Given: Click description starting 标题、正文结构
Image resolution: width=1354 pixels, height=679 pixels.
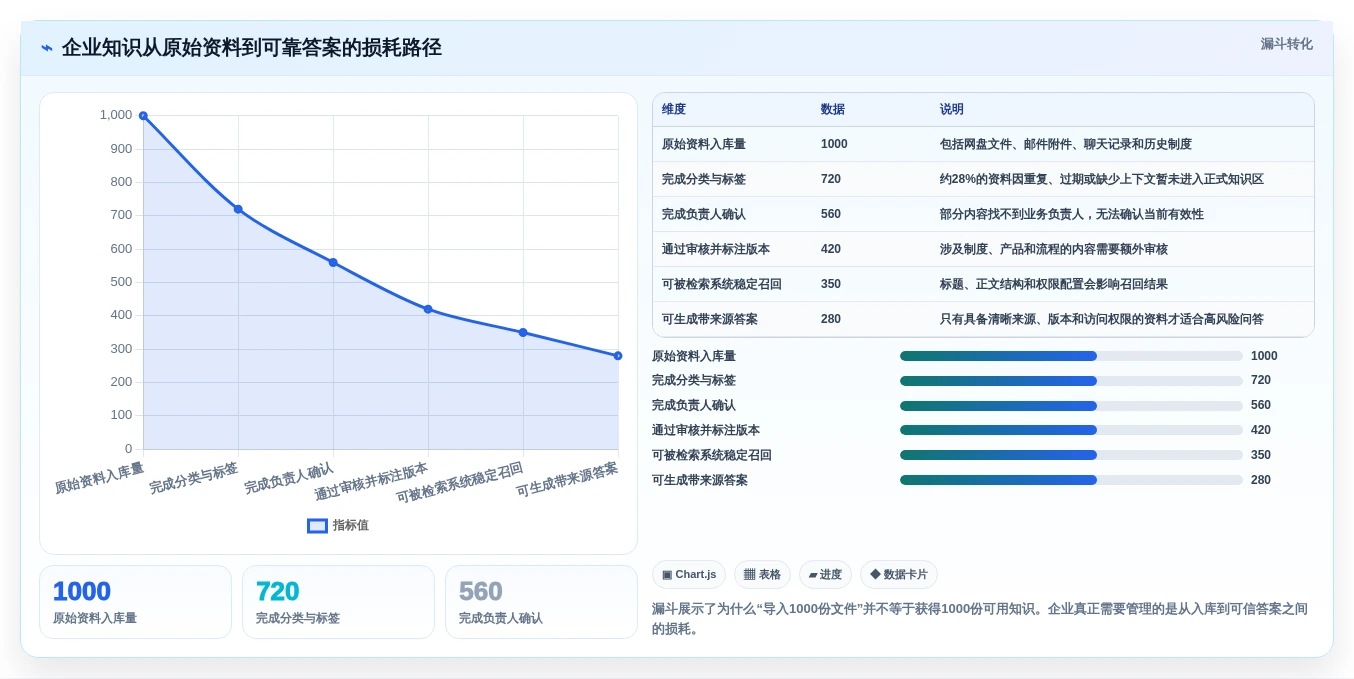Looking at the screenshot, I should (1054, 284).
